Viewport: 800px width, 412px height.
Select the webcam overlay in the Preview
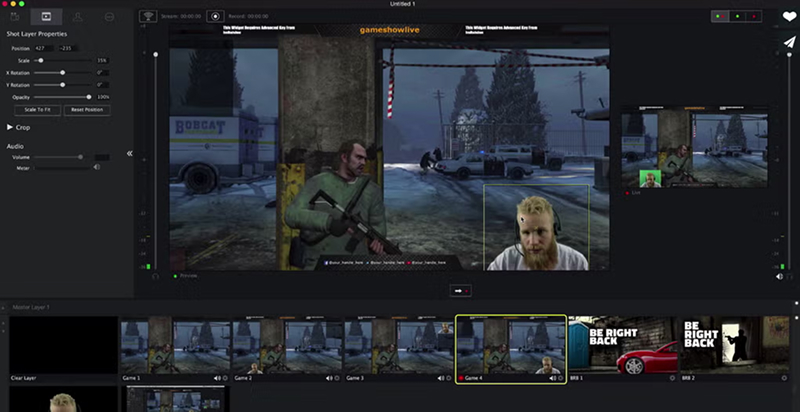pos(536,227)
